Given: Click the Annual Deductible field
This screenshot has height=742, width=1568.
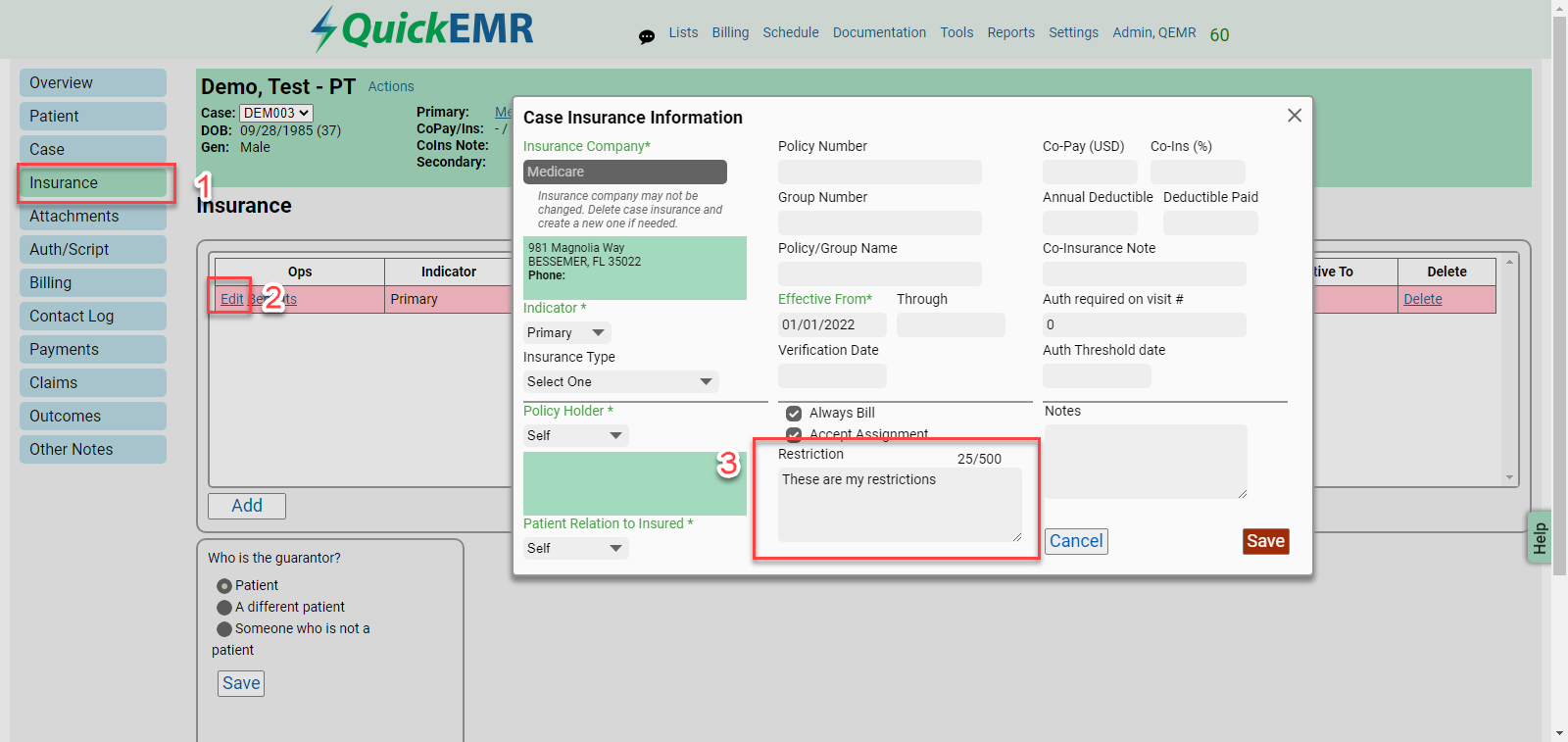Looking at the screenshot, I should (x=1090, y=223).
